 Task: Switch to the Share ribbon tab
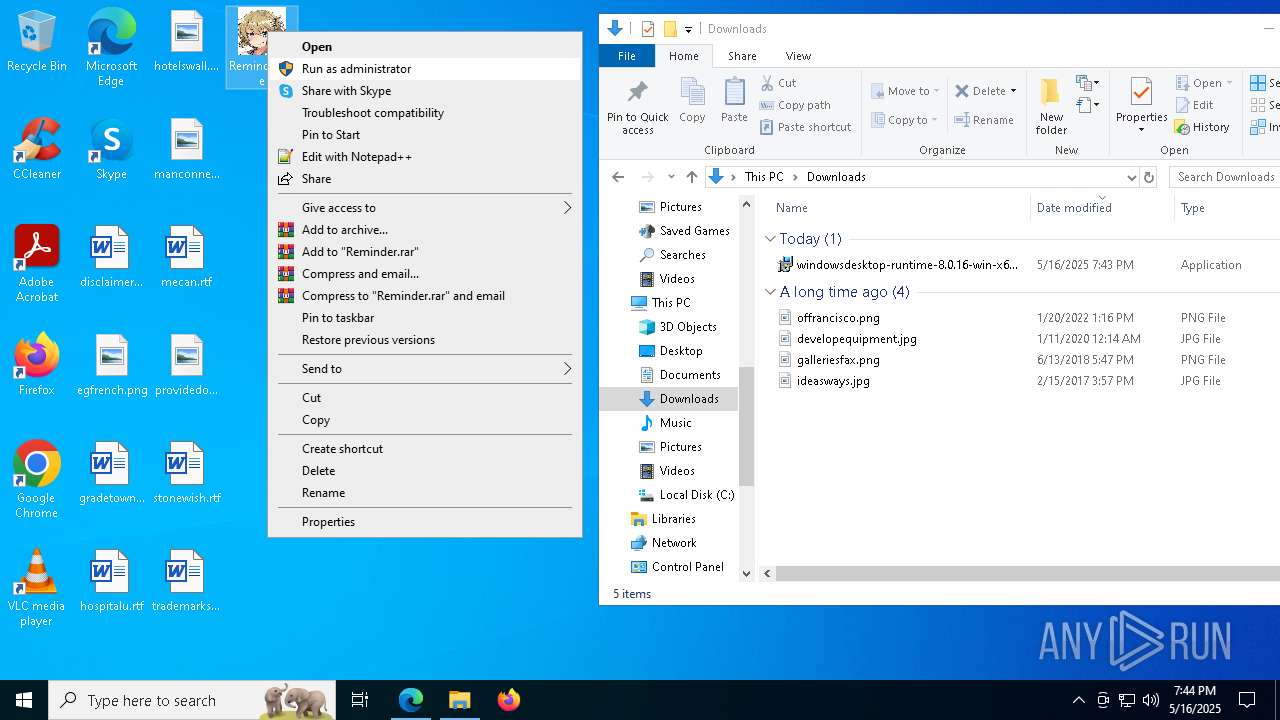point(742,56)
